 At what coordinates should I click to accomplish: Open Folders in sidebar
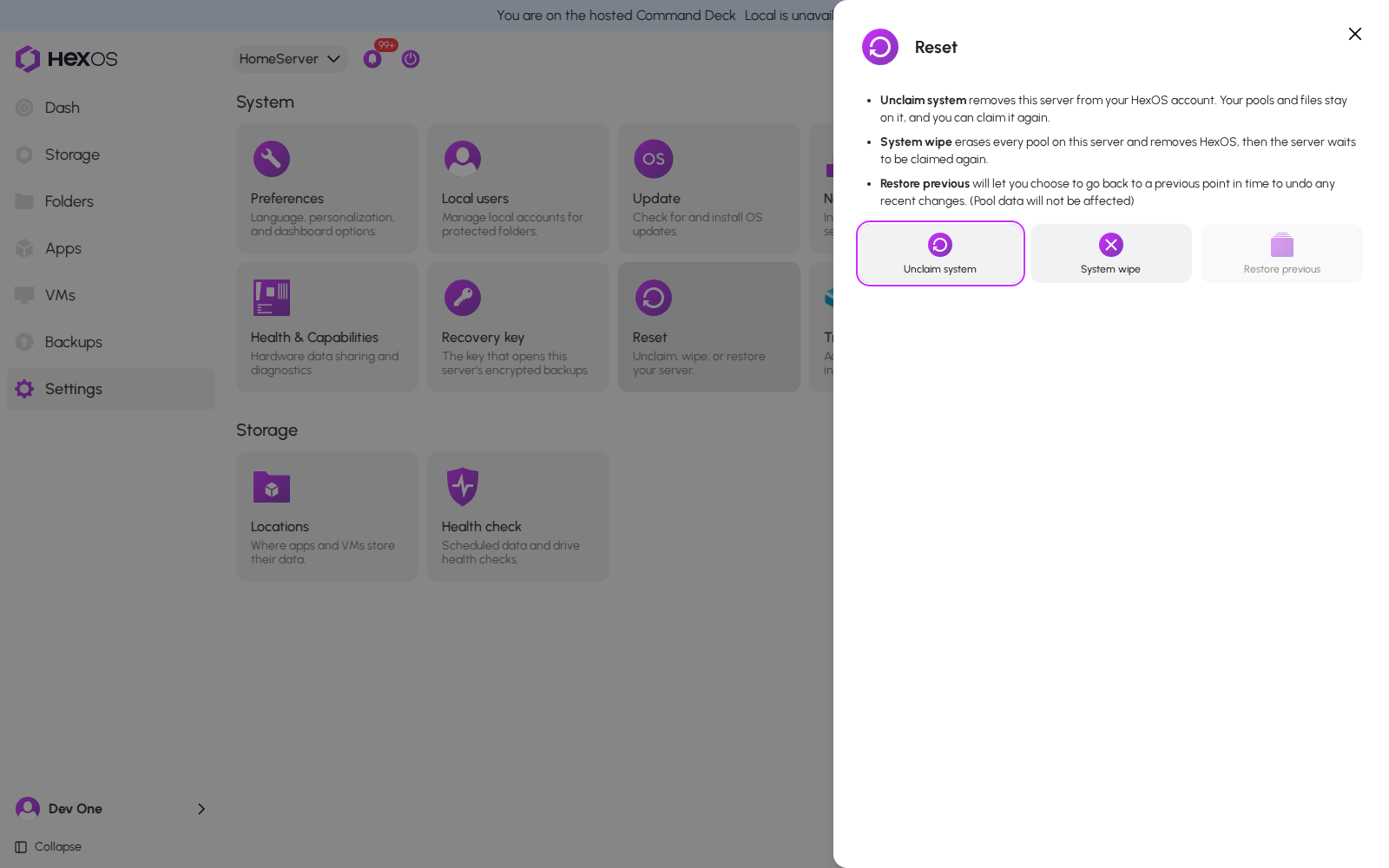pyautogui.click(x=111, y=201)
